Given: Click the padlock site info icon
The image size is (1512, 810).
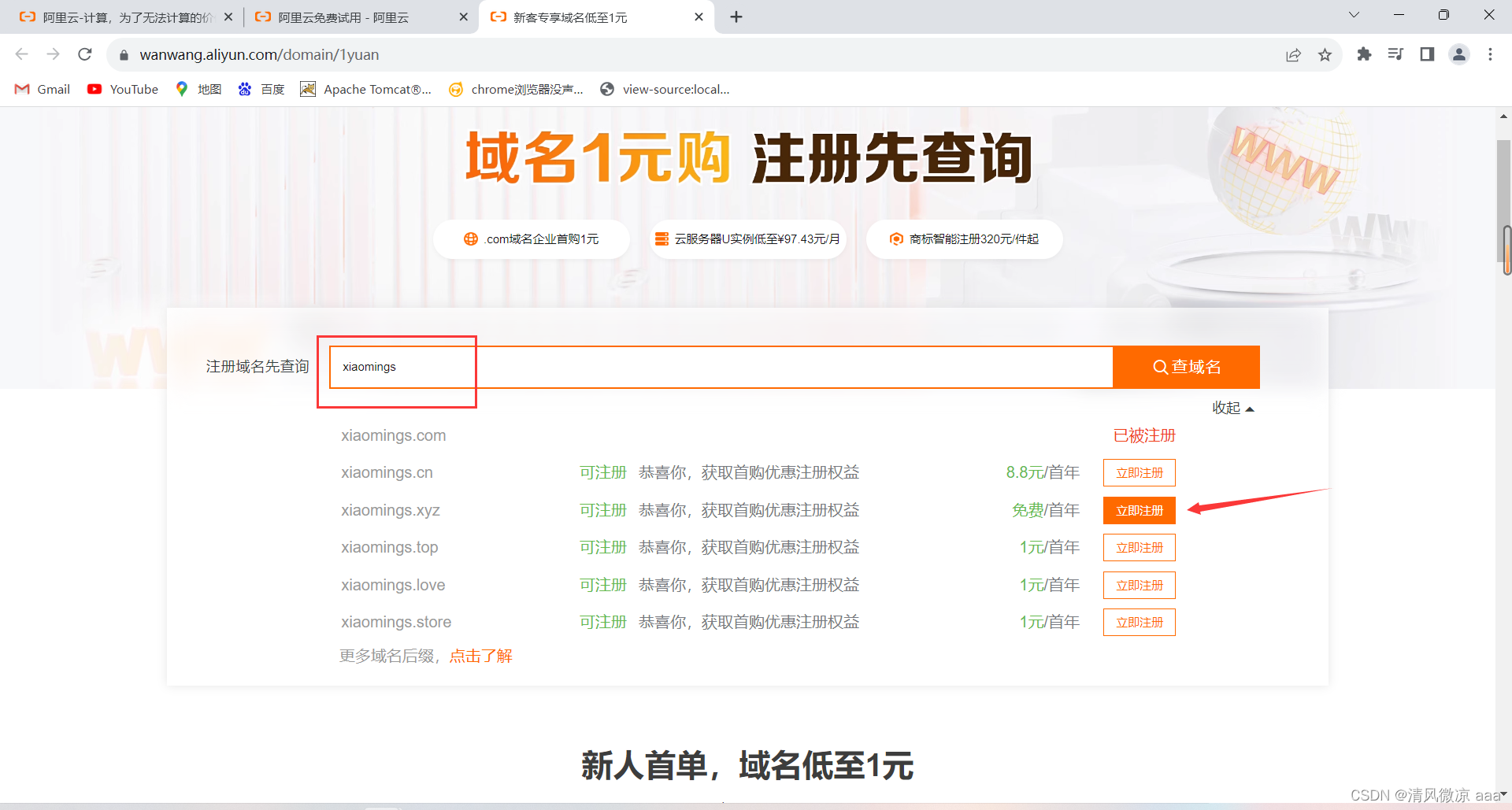Looking at the screenshot, I should pos(124,55).
